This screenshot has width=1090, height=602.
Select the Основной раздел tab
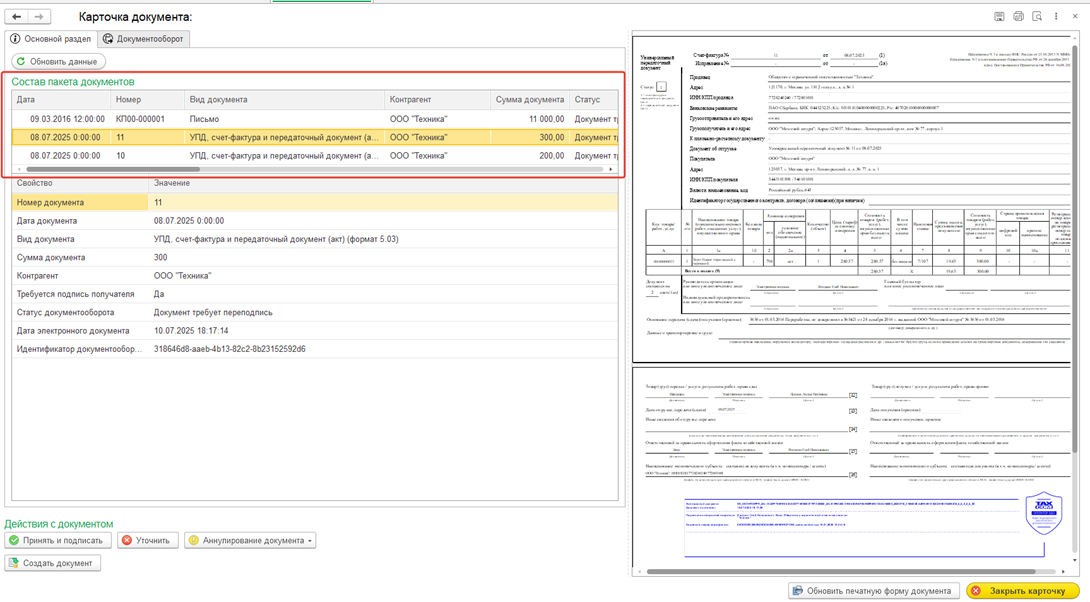click(x=50, y=39)
